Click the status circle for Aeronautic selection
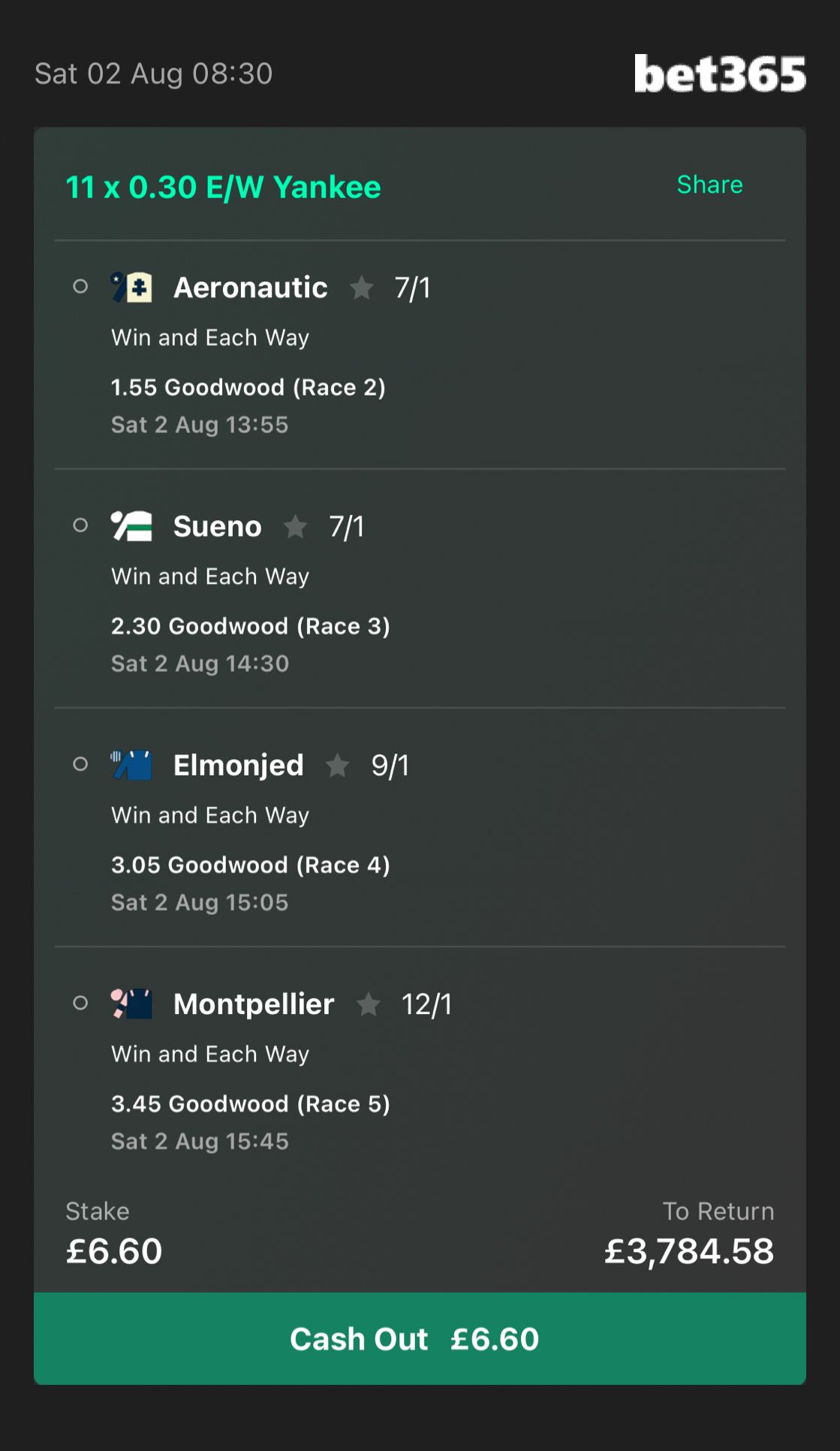The height and width of the screenshot is (1451, 840). (x=80, y=287)
